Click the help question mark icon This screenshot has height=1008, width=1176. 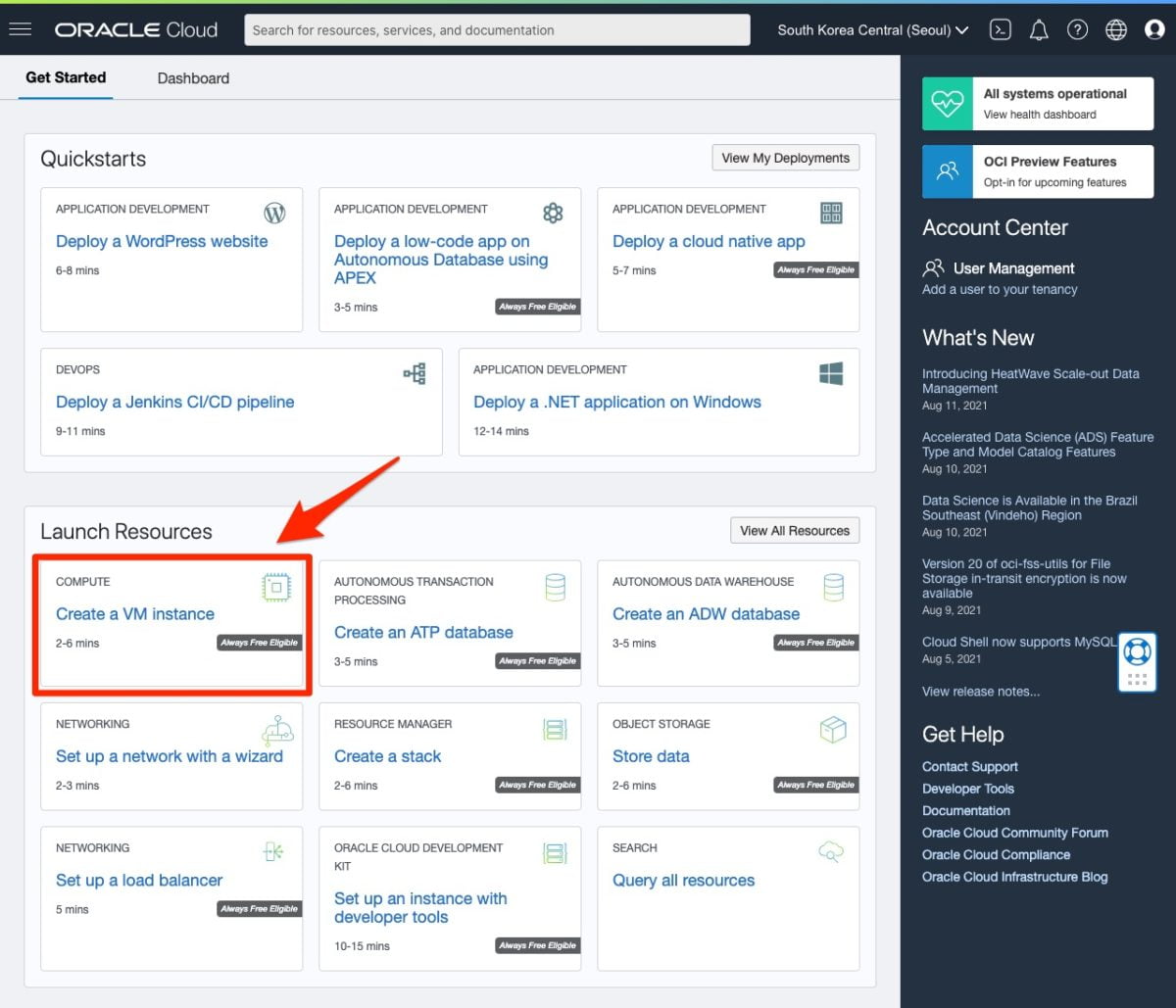click(1078, 29)
